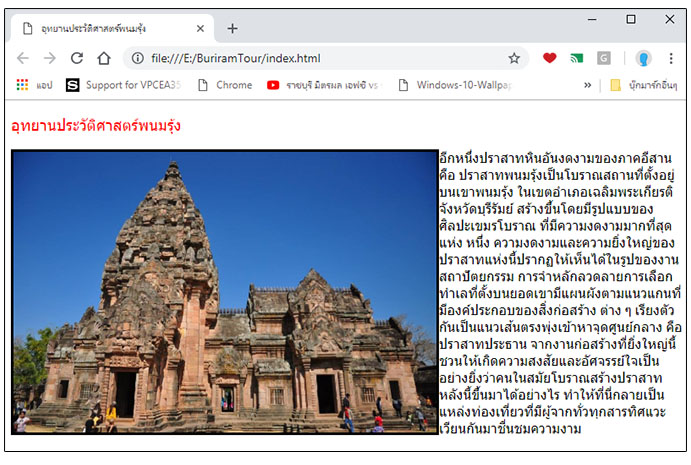Click the forward navigation arrow
The image size is (691, 465).
pyautogui.click(x=49, y=58)
